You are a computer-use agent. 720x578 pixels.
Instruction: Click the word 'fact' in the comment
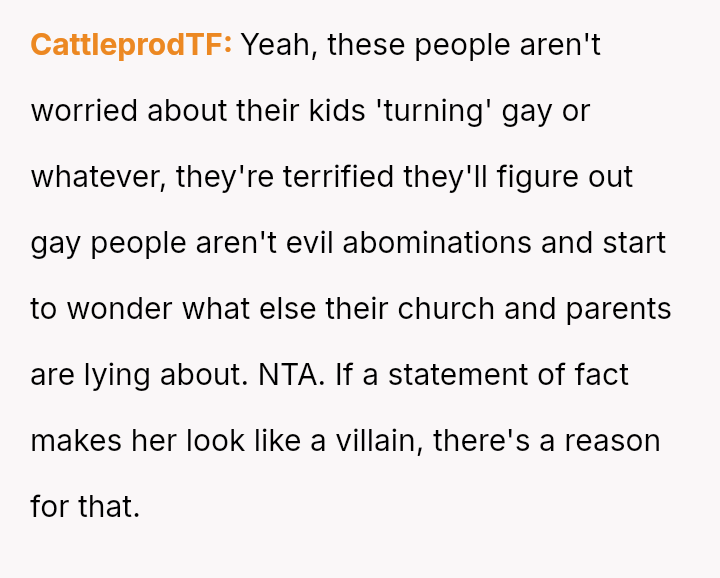pyautogui.click(x=604, y=375)
